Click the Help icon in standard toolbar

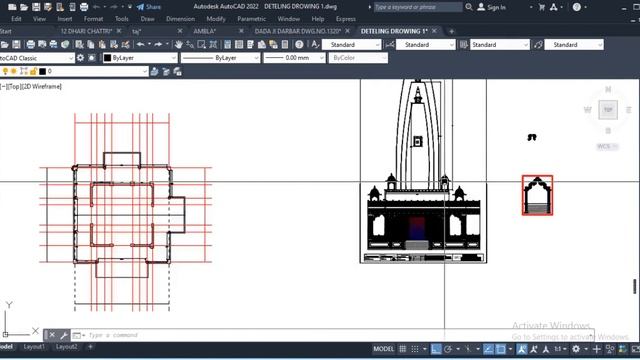click(x=299, y=44)
